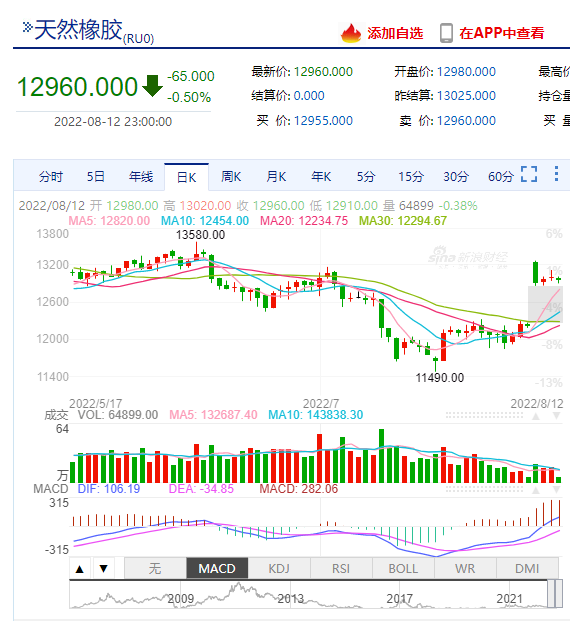Click the 添加自选 link

coord(395,33)
